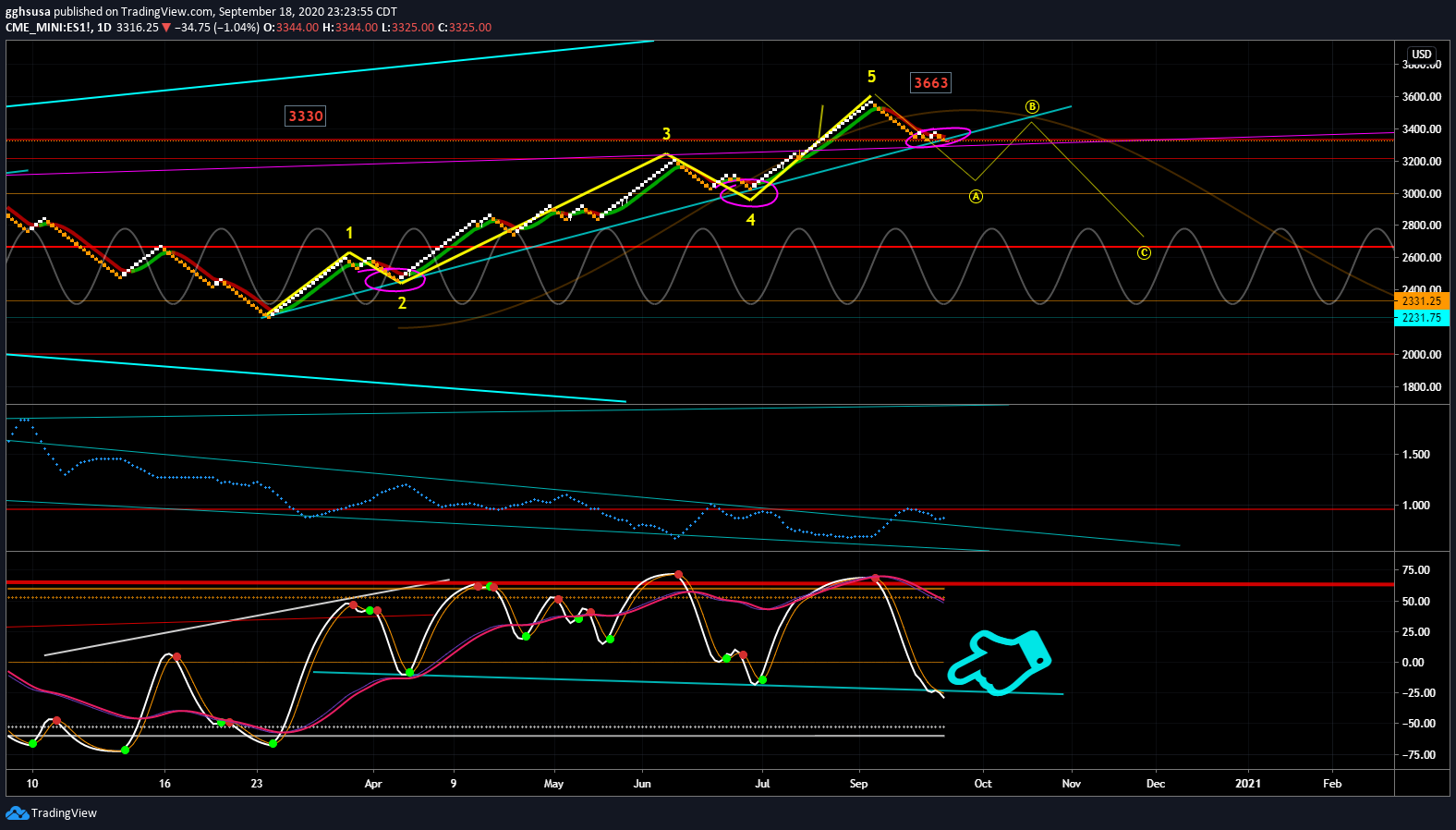Click the 3600.00 price axis label
Image resolution: width=1456 pixels, height=830 pixels.
coord(1421,97)
